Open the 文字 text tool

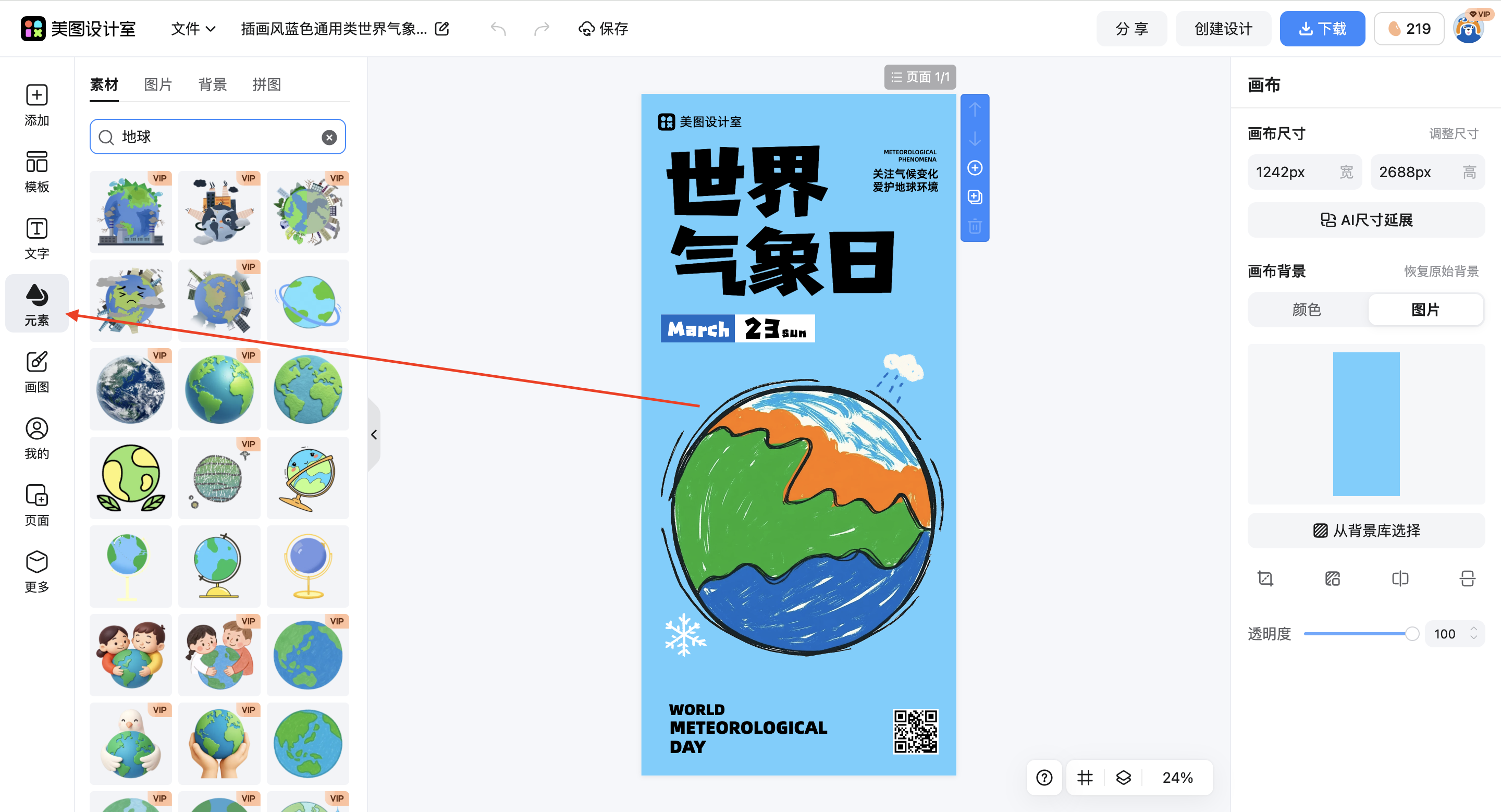coord(36,238)
